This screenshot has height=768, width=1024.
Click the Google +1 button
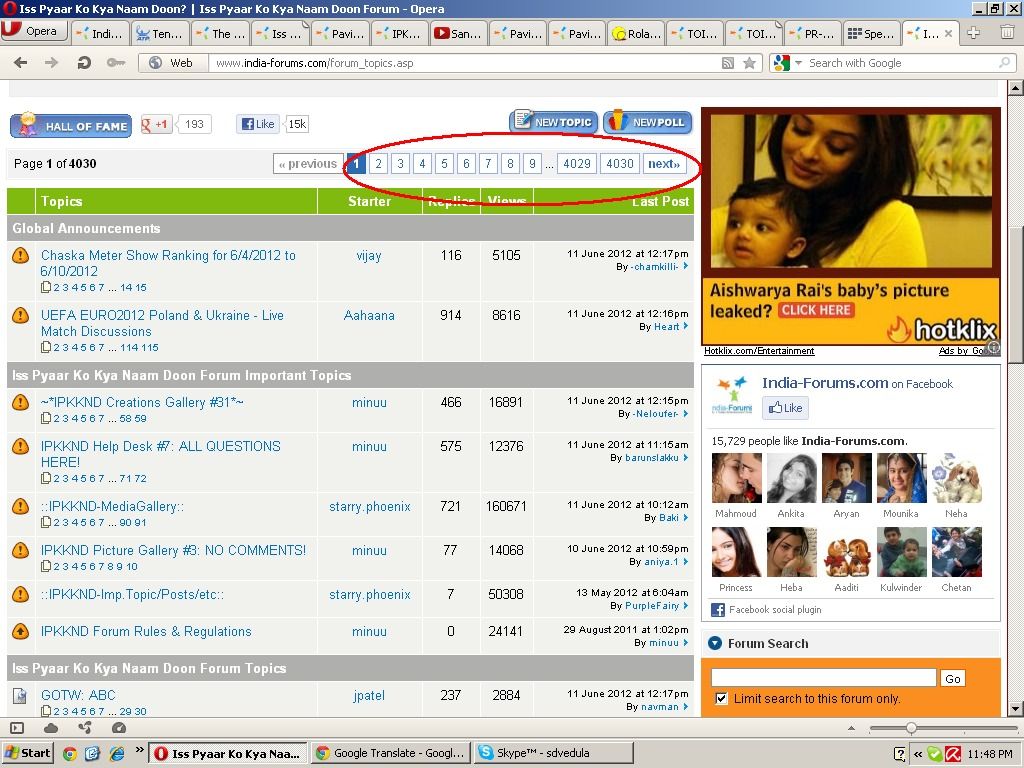pos(156,124)
